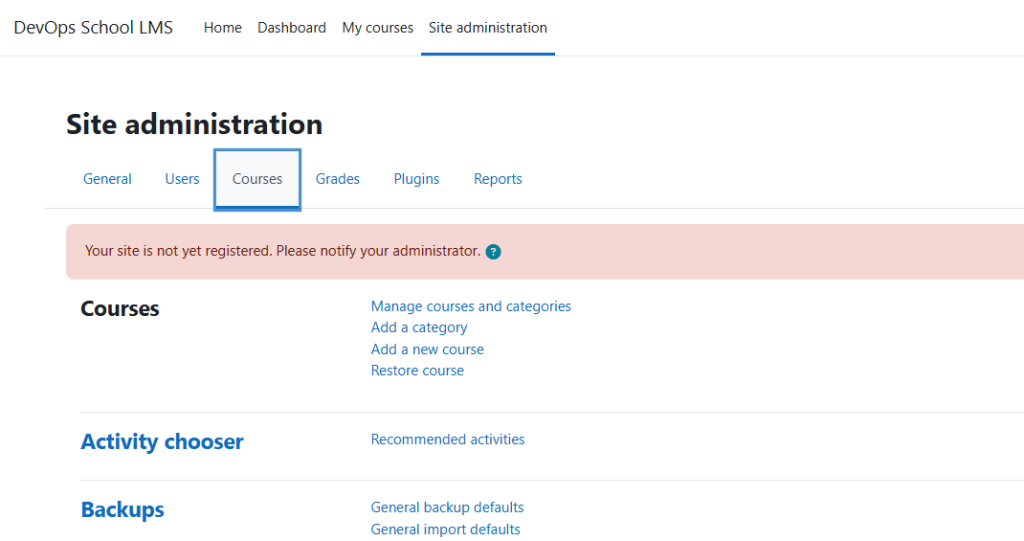Open My courses in navigation bar
Image resolution: width=1024 pixels, height=541 pixels.
[x=377, y=27]
